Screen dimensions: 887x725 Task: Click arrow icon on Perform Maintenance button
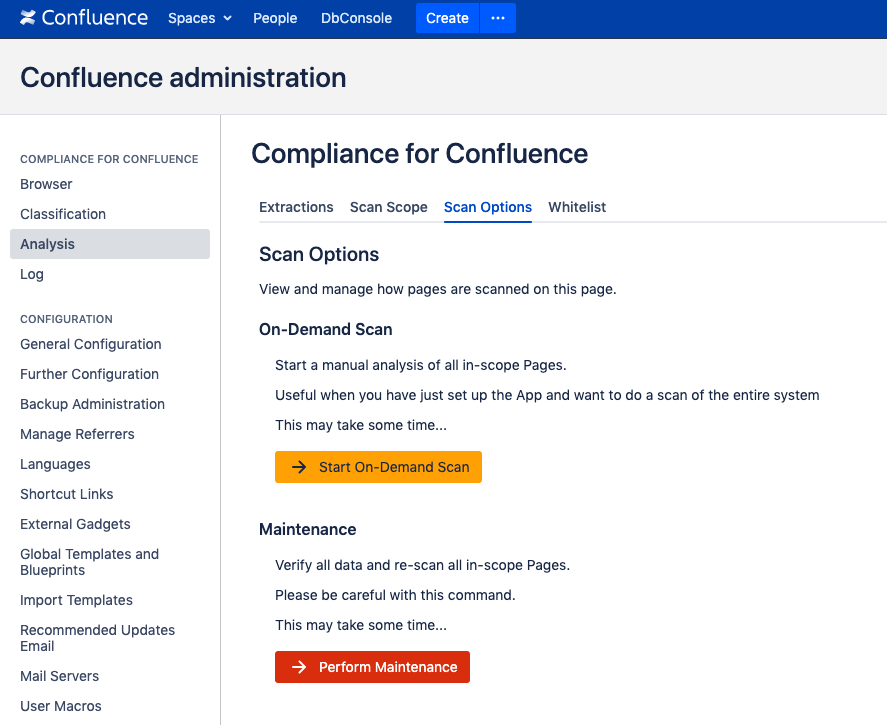click(x=298, y=667)
